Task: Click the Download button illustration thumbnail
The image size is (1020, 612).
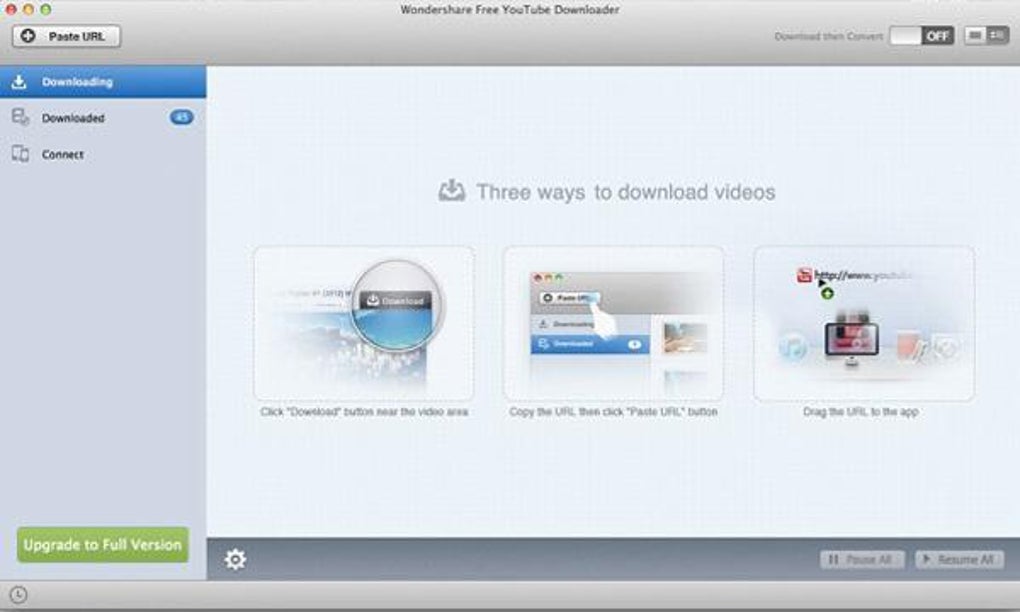Action: 364,323
